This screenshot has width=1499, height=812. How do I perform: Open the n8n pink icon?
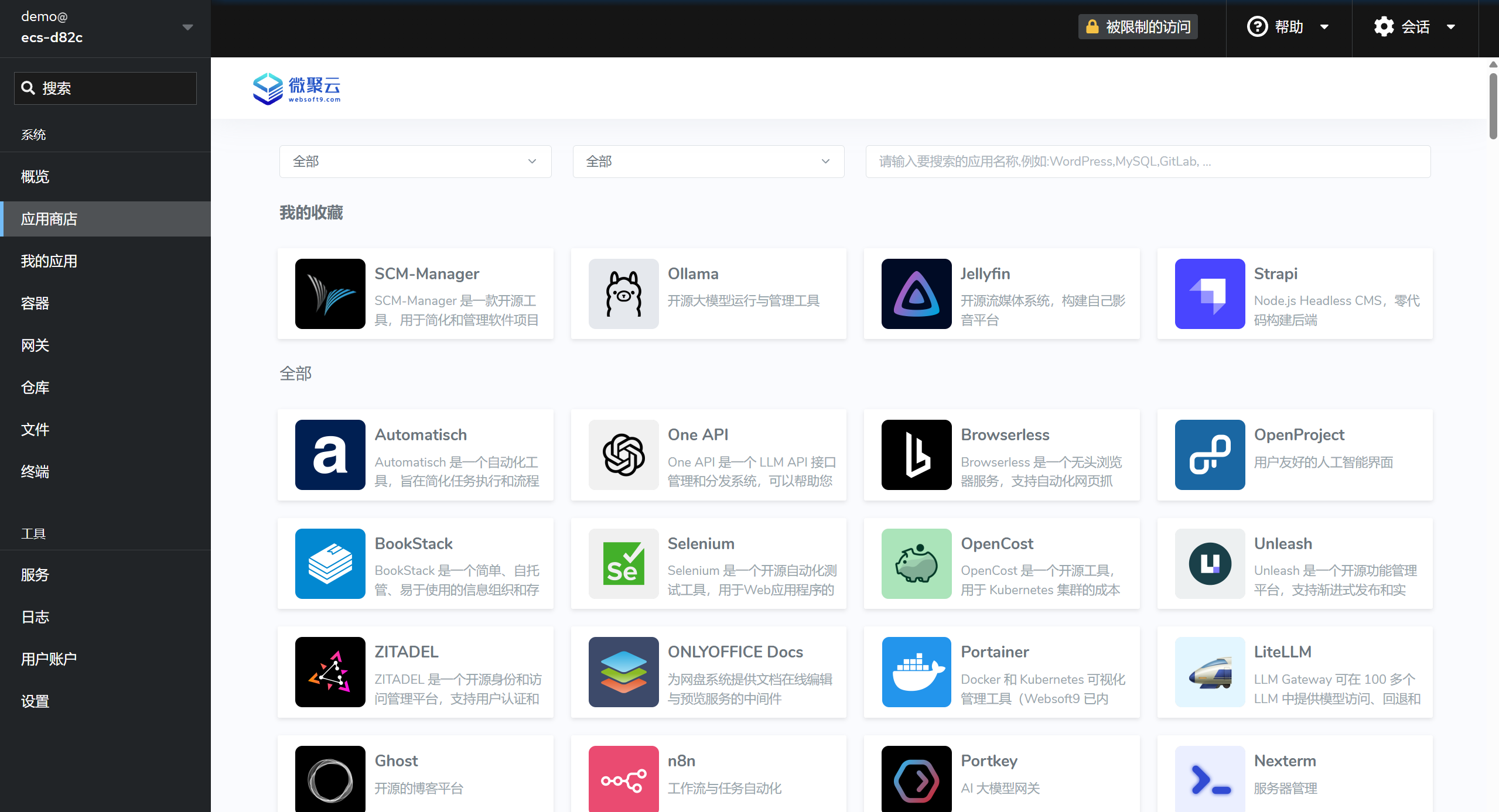[x=623, y=779]
